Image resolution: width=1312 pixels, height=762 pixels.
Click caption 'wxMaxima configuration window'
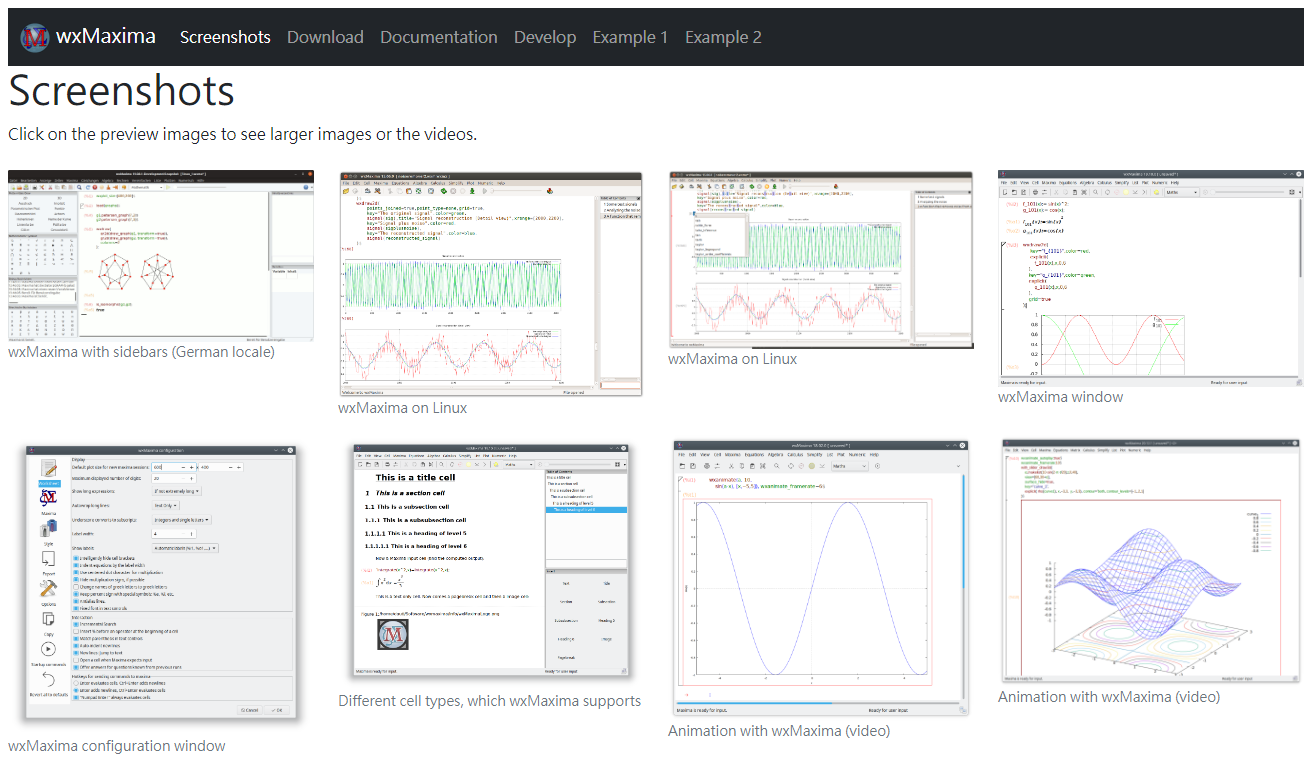117,746
